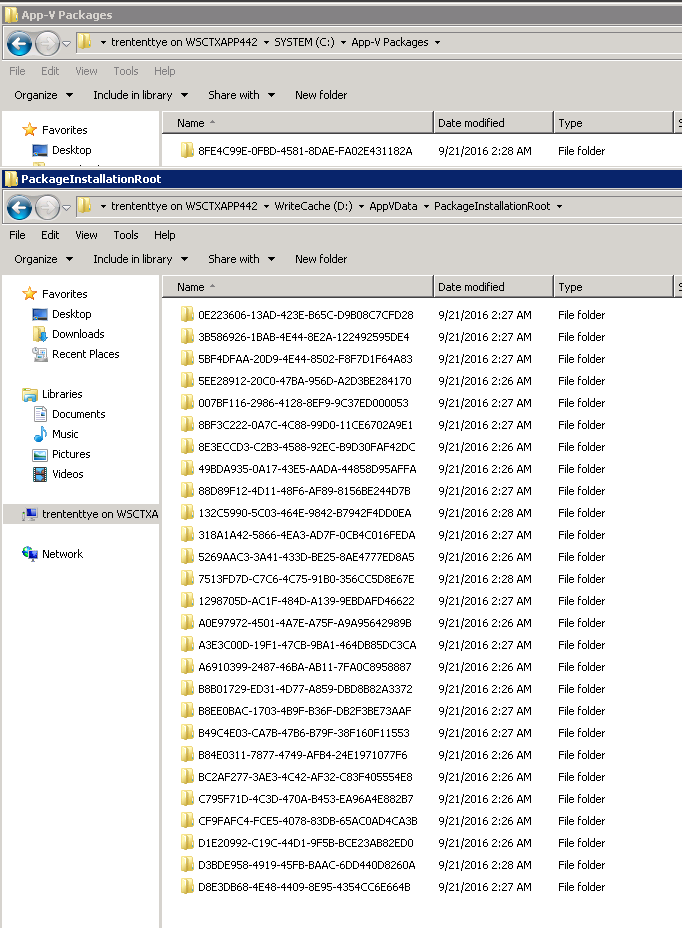Open Organize dropdown in PackageInstallationRoot window
The width and height of the screenshot is (682, 928).
click(43, 259)
